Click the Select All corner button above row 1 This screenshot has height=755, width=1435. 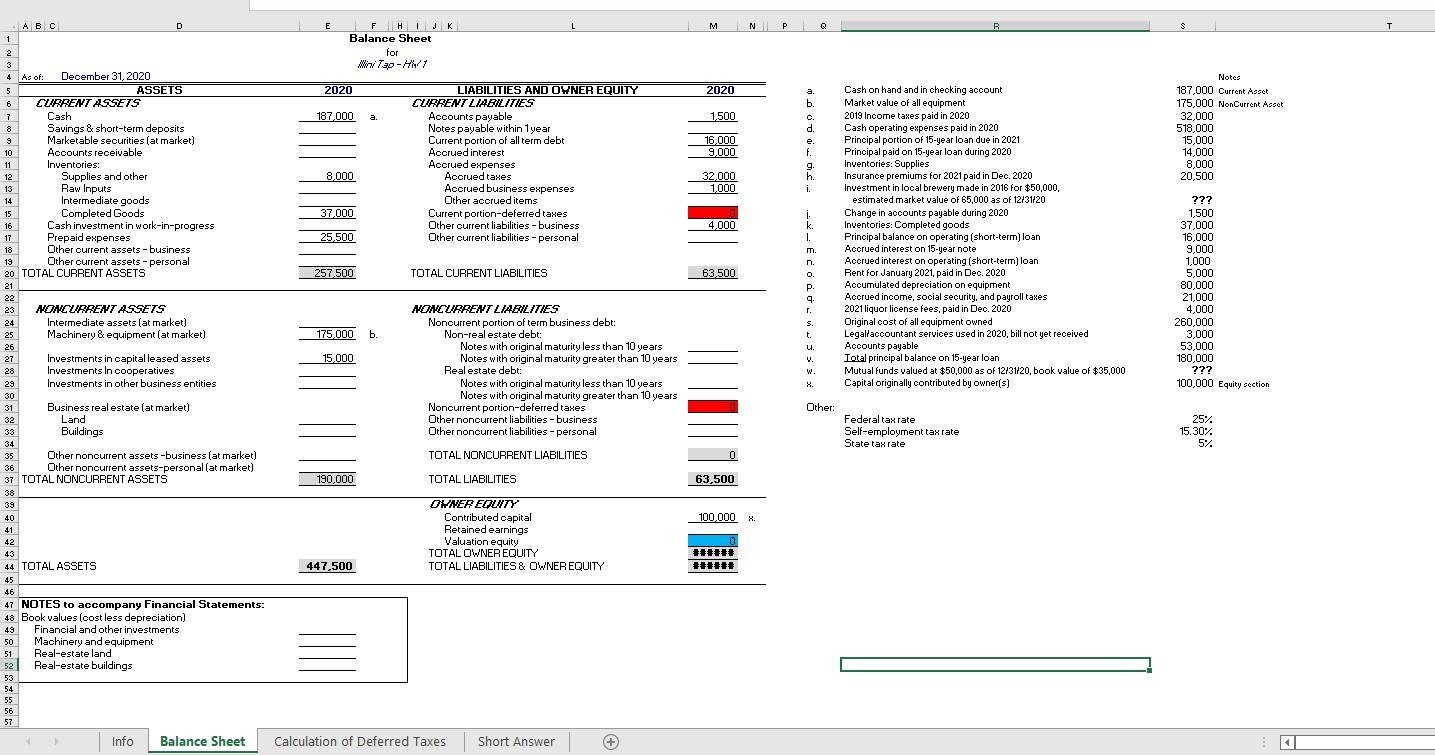[x=8, y=25]
